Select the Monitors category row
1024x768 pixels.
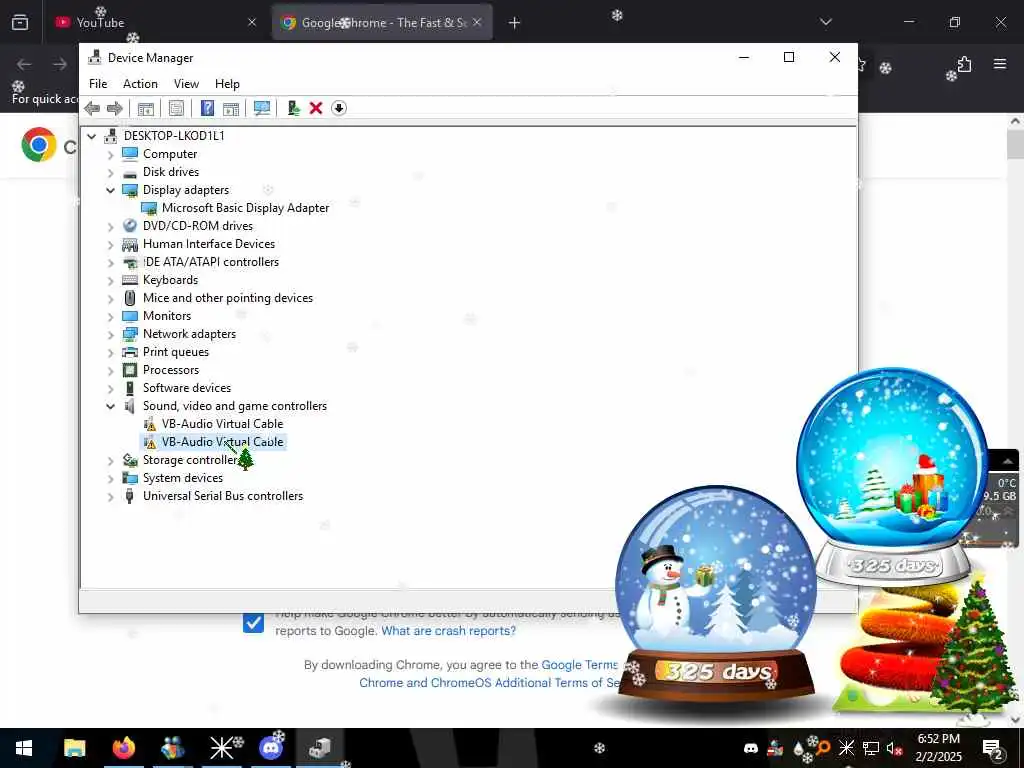pyautogui.click(x=167, y=316)
